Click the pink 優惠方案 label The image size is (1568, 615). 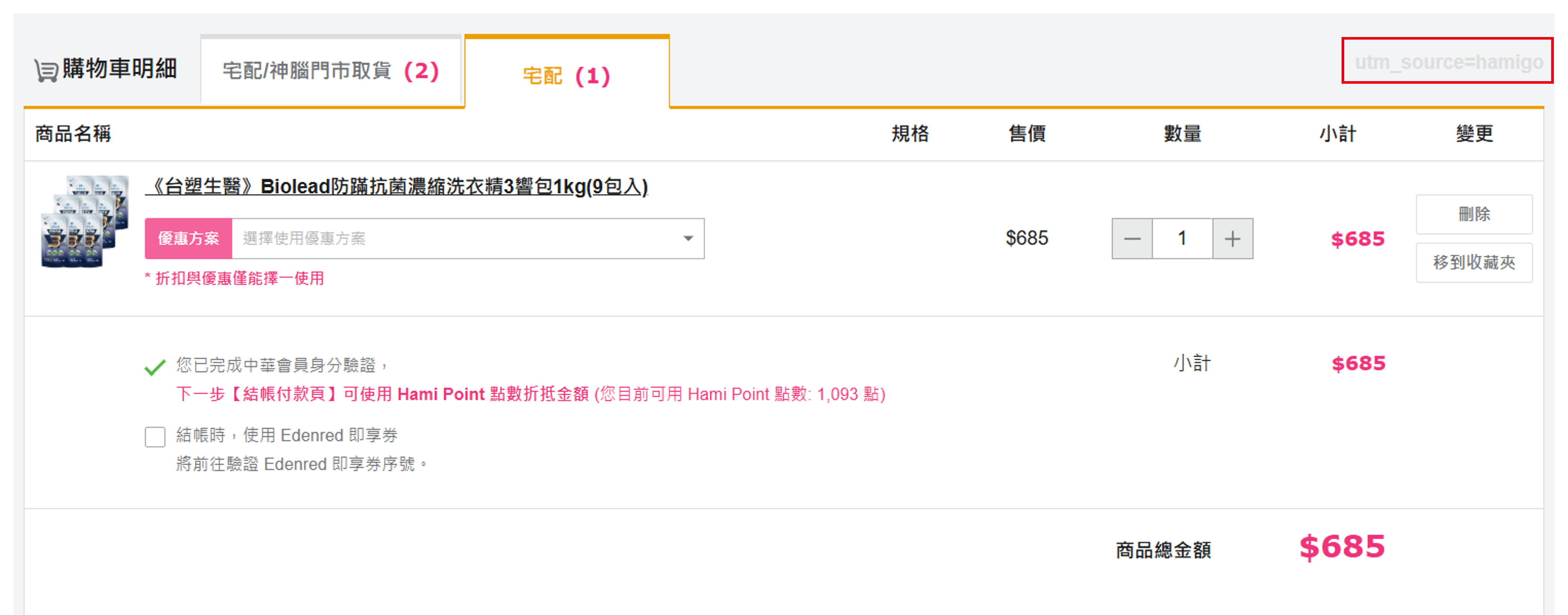pyautogui.click(x=188, y=239)
